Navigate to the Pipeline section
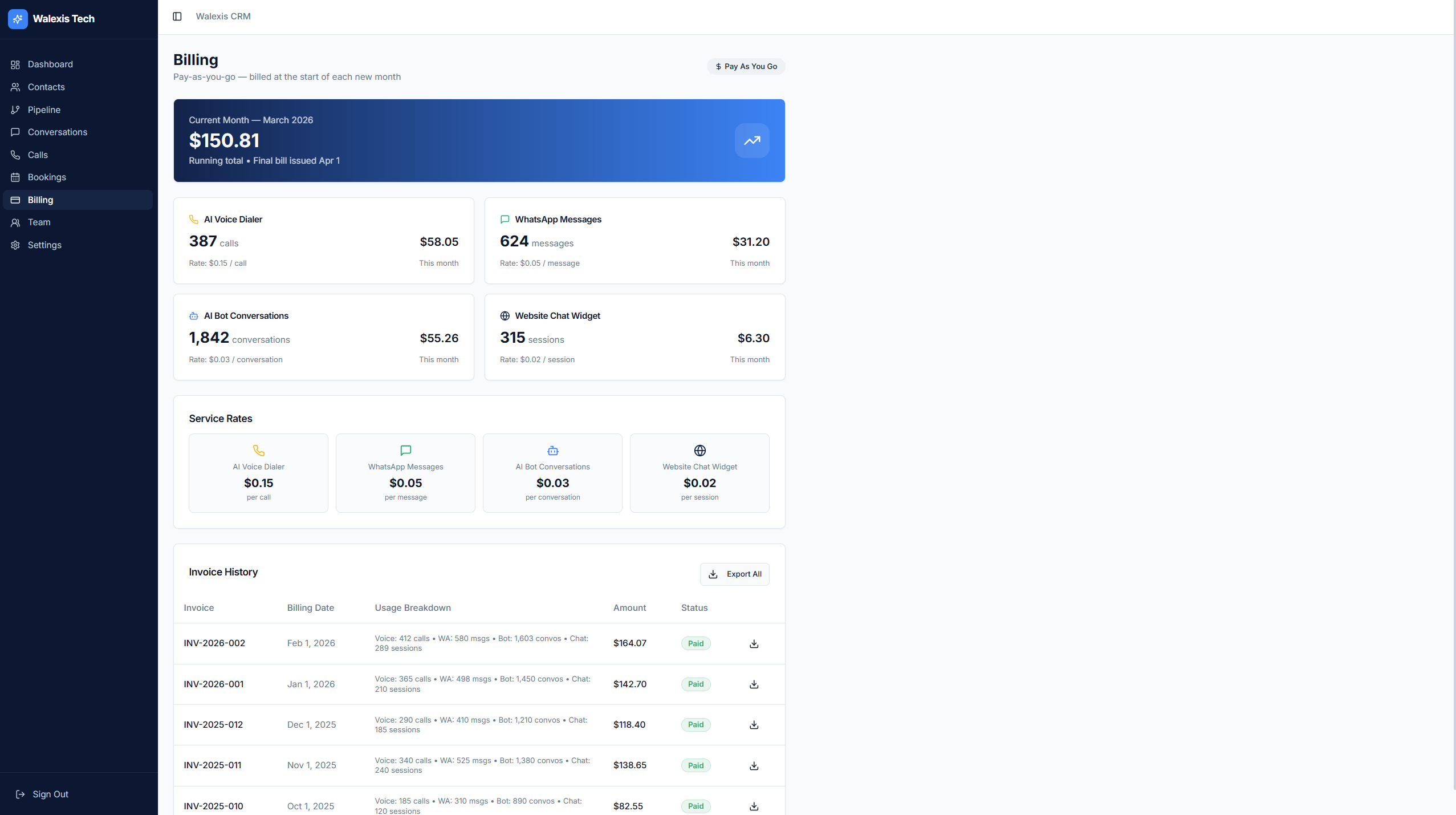The image size is (1456, 815). (44, 110)
